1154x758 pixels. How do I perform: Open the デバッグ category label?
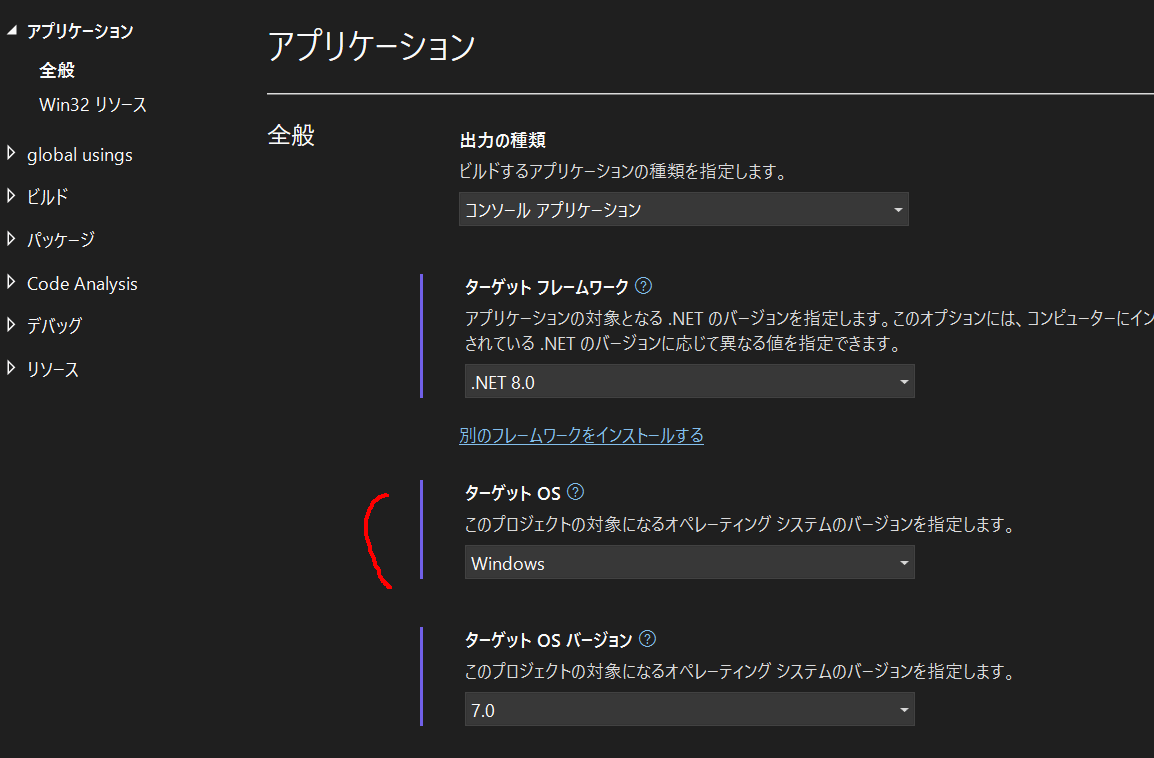[x=54, y=325]
